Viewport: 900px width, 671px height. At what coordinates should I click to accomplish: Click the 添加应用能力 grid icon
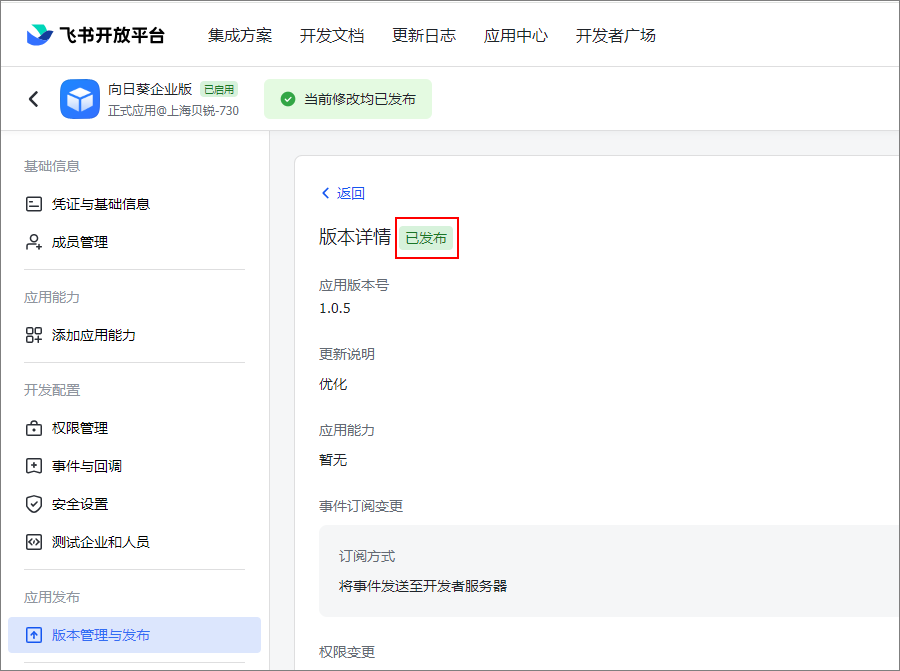click(x=34, y=335)
